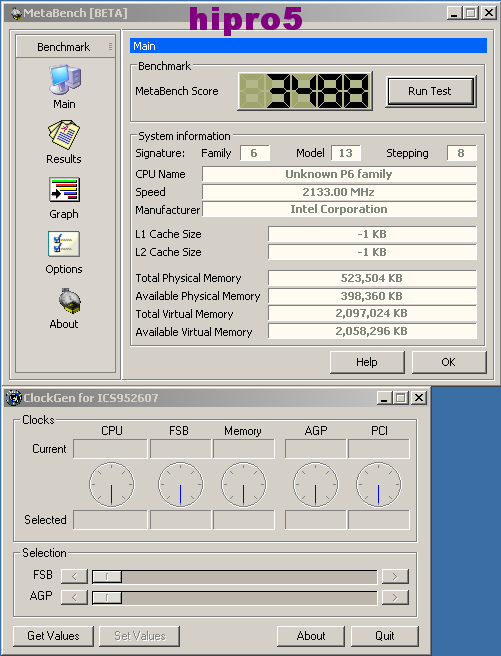The width and height of the screenshot is (501, 656).
Task: Click the Selected PCI clock field
Action: click(379, 520)
